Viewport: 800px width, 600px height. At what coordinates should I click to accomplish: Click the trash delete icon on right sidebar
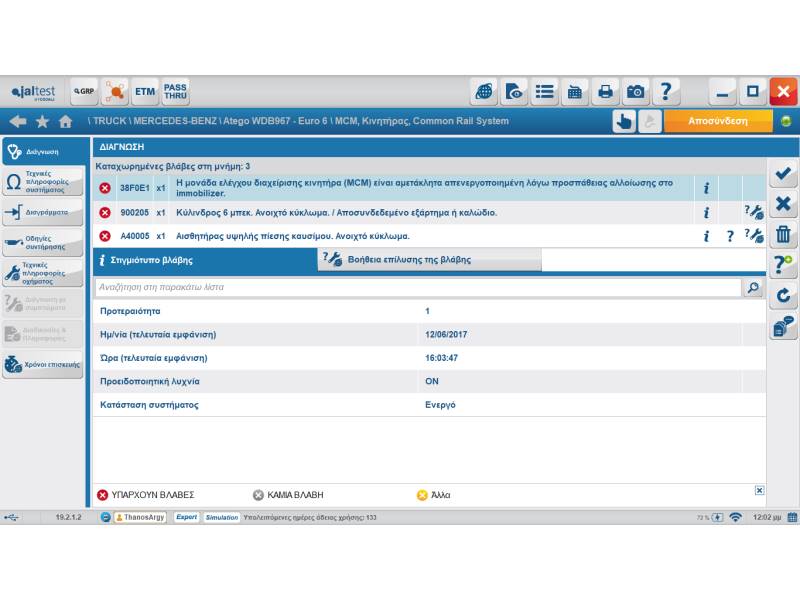(784, 235)
